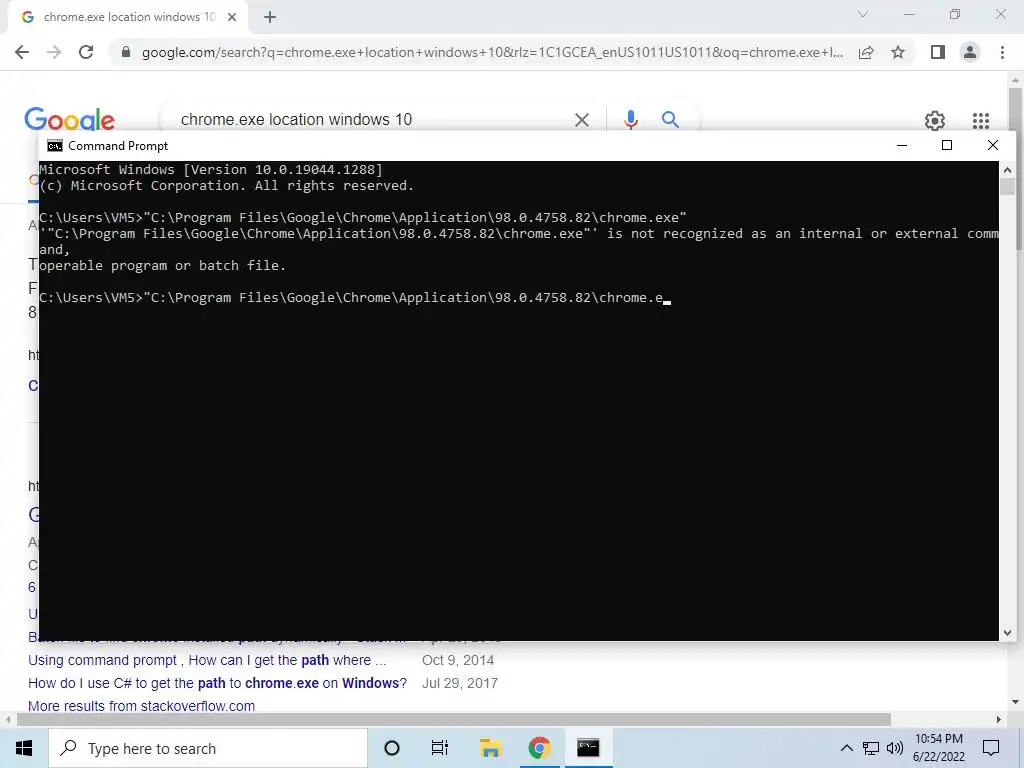Reload the Google search page
1024x768 pixels.
click(x=86, y=52)
